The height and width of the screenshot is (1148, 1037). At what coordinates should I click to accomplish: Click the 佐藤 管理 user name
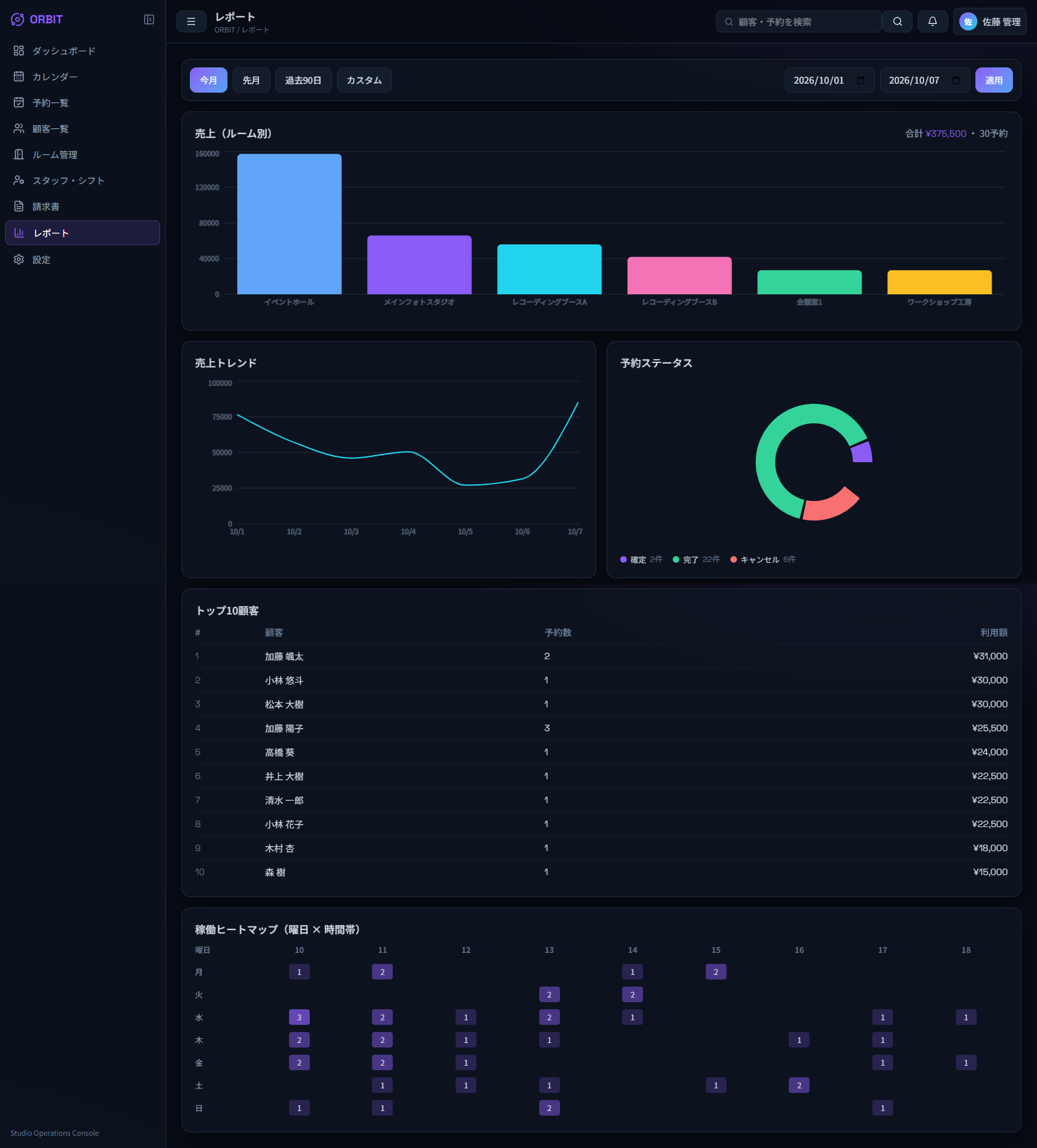click(1001, 21)
